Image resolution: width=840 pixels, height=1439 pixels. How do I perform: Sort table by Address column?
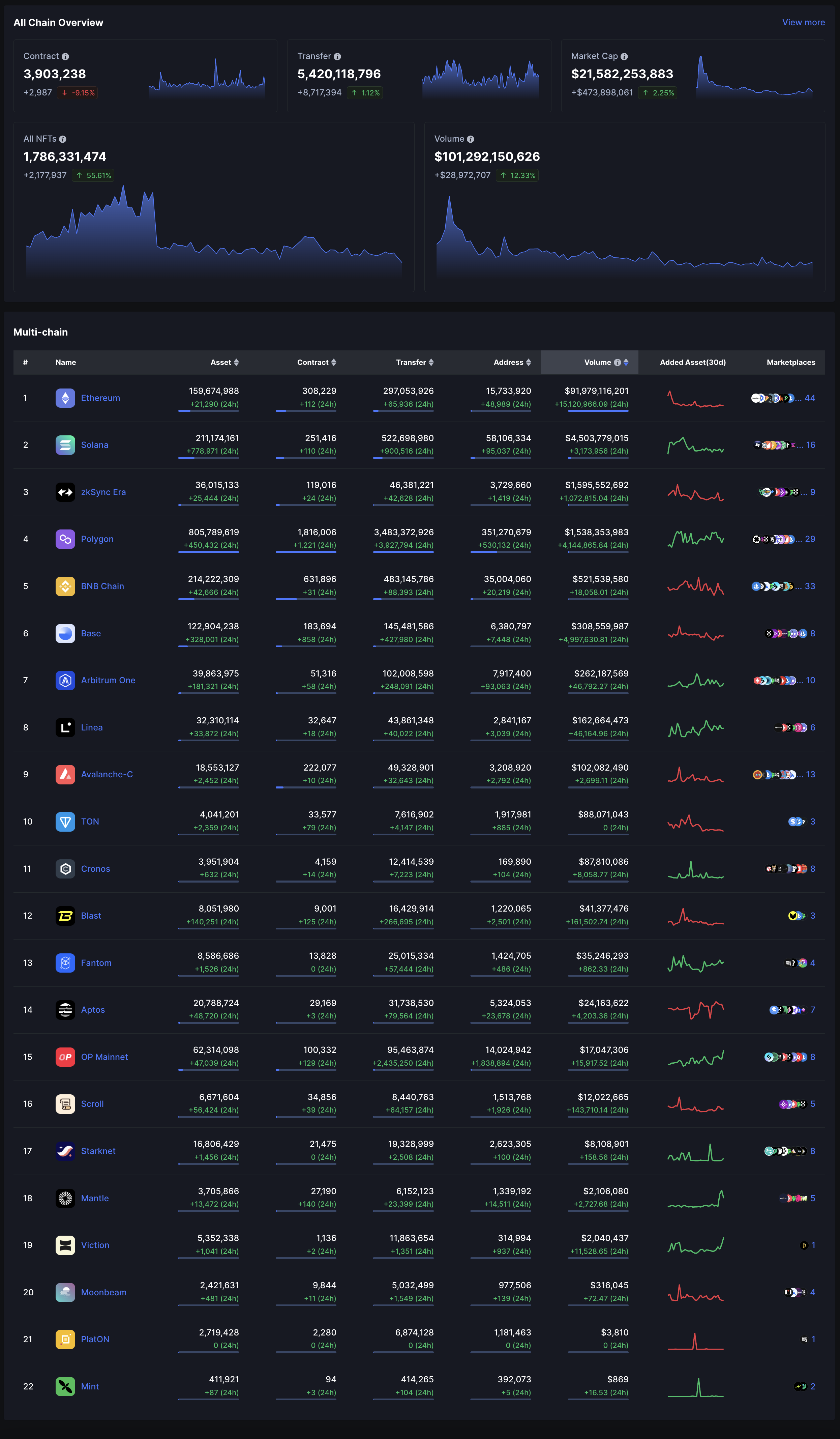[529, 363]
